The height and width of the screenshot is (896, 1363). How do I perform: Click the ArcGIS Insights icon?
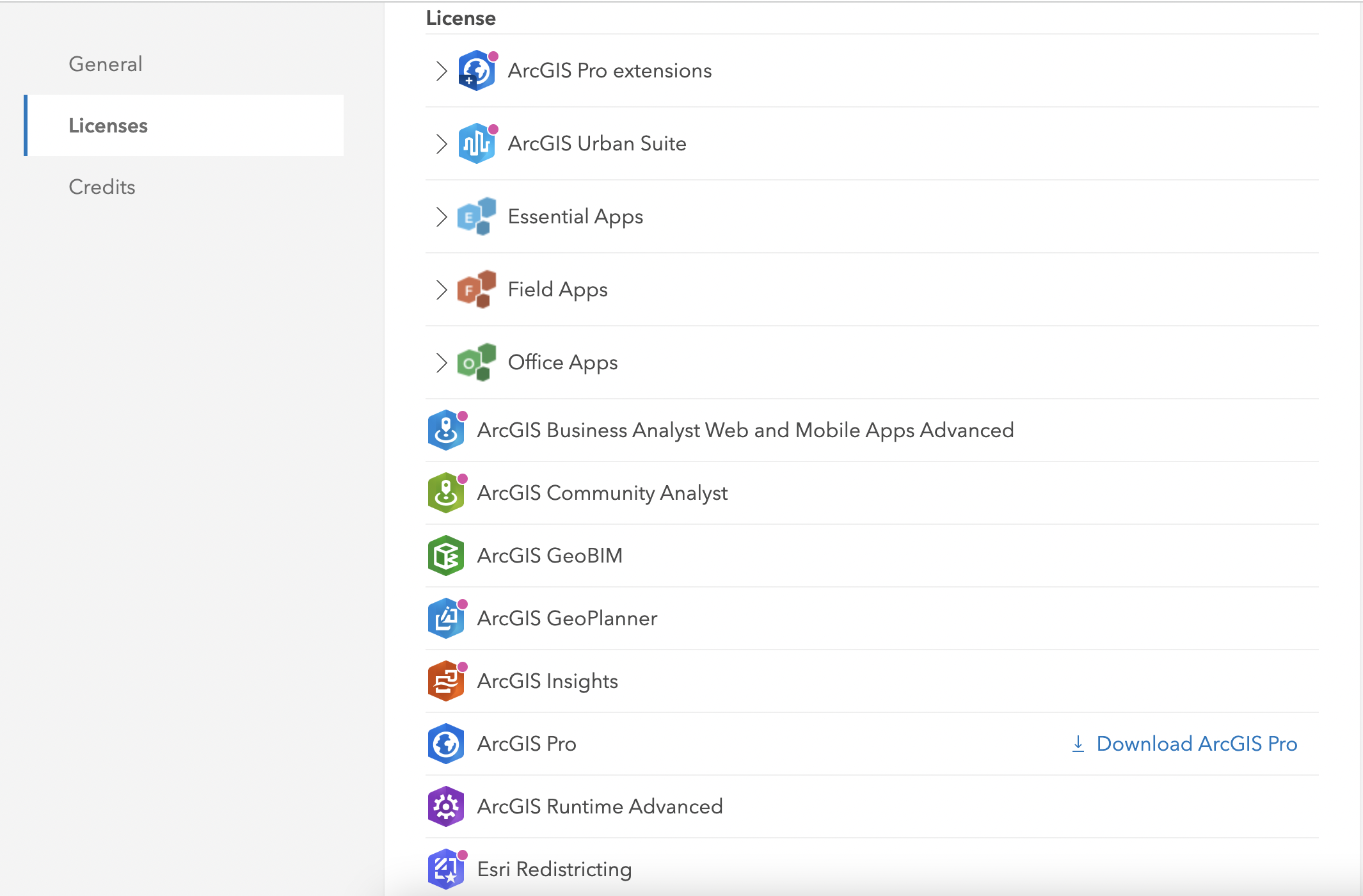tap(447, 681)
